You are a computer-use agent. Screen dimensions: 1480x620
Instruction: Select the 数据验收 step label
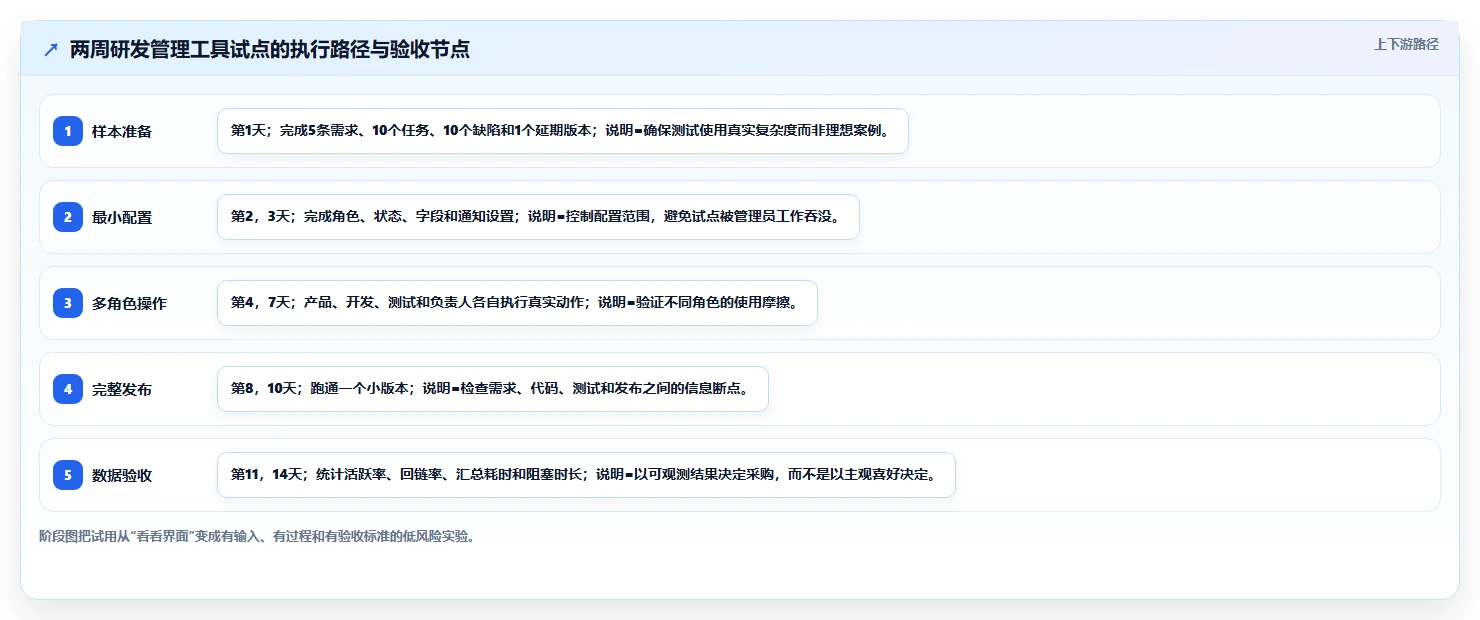tap(122, 475)
